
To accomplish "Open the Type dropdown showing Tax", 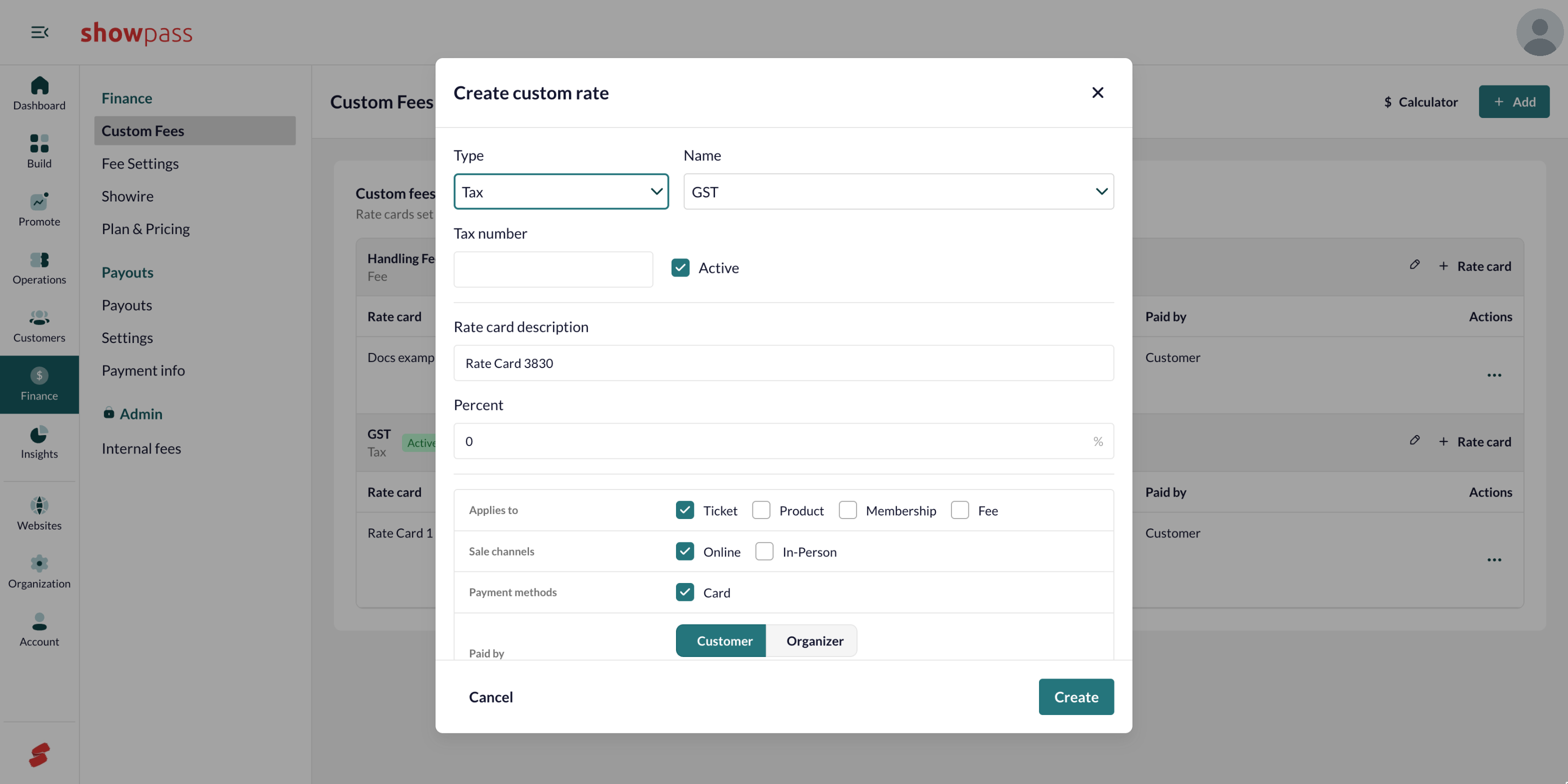I will click(x=560, y=191).
